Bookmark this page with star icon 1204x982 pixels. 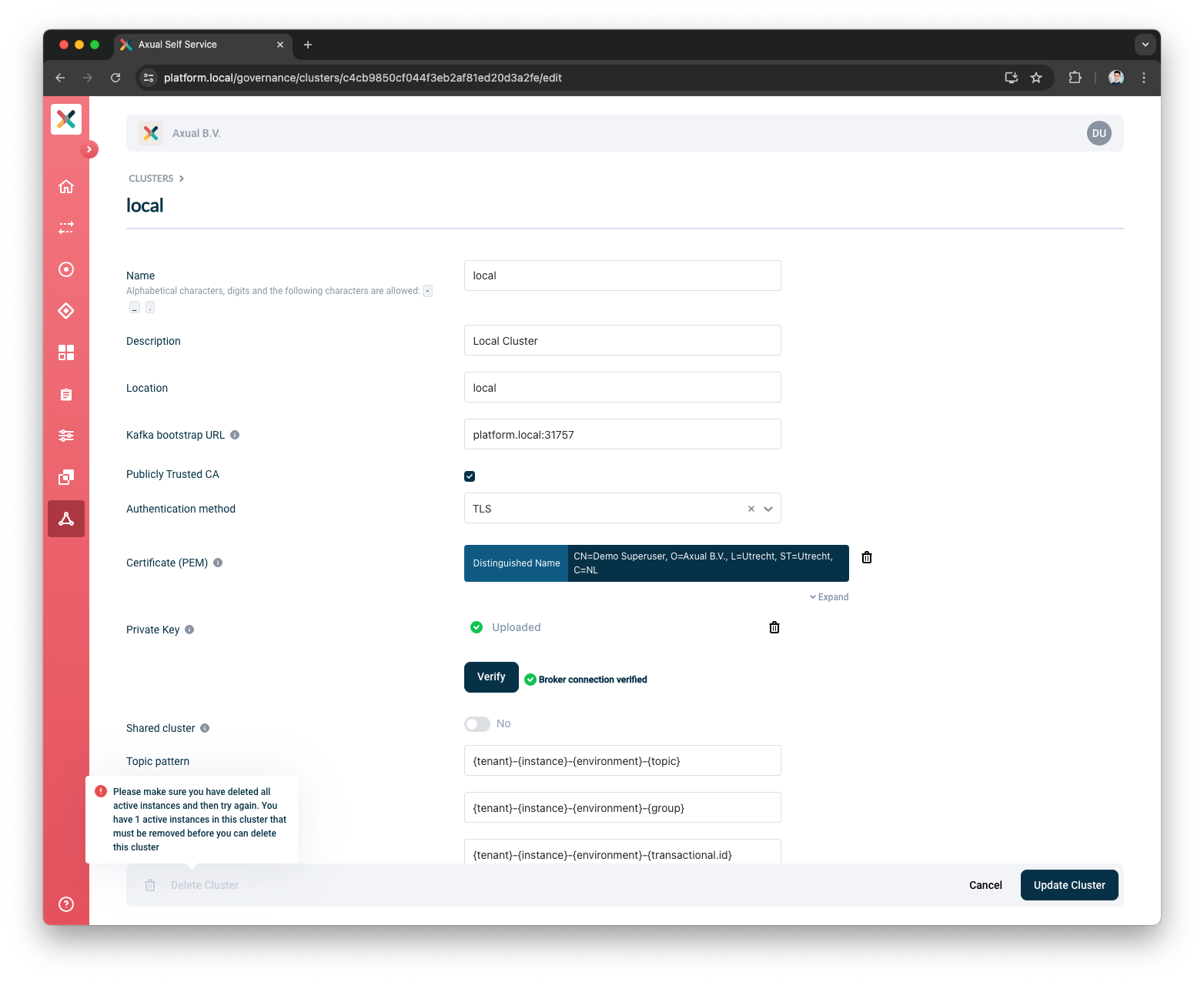pyautogui.click(x=1036, y=78)
